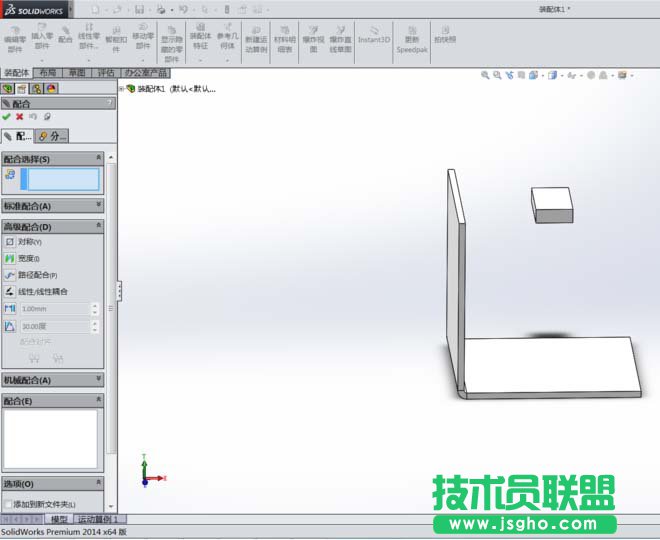Switch to the 运动算例 1 bottom tab
This screenshot has width=660, height=540.
tap(98, 519)
